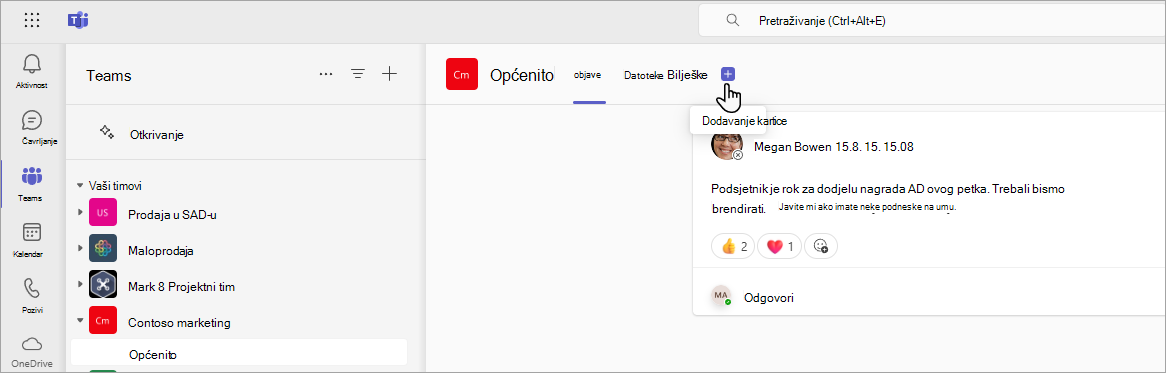This screenshot has width=1166, height=373.
Task: Select Mark 8 Projektni tim avatar
Action: (x=103, y=285)
